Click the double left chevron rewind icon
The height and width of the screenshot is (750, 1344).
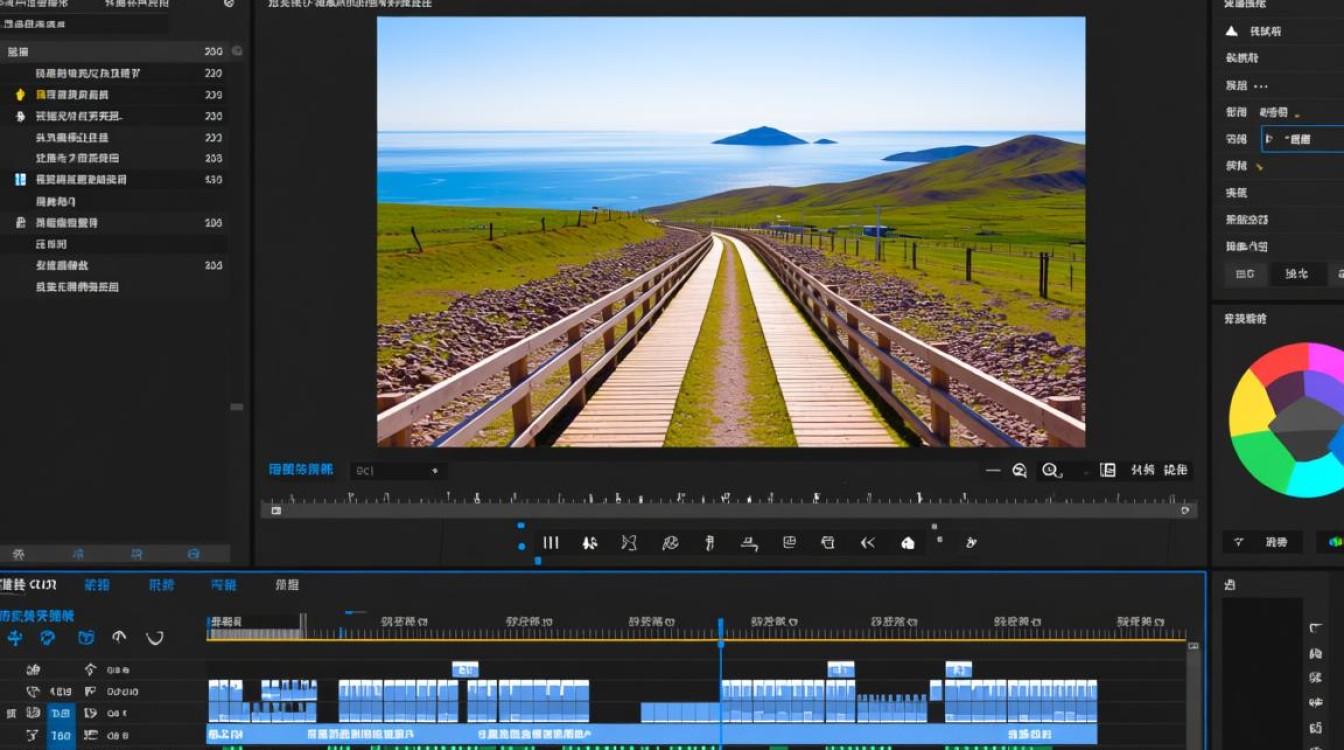867,542
